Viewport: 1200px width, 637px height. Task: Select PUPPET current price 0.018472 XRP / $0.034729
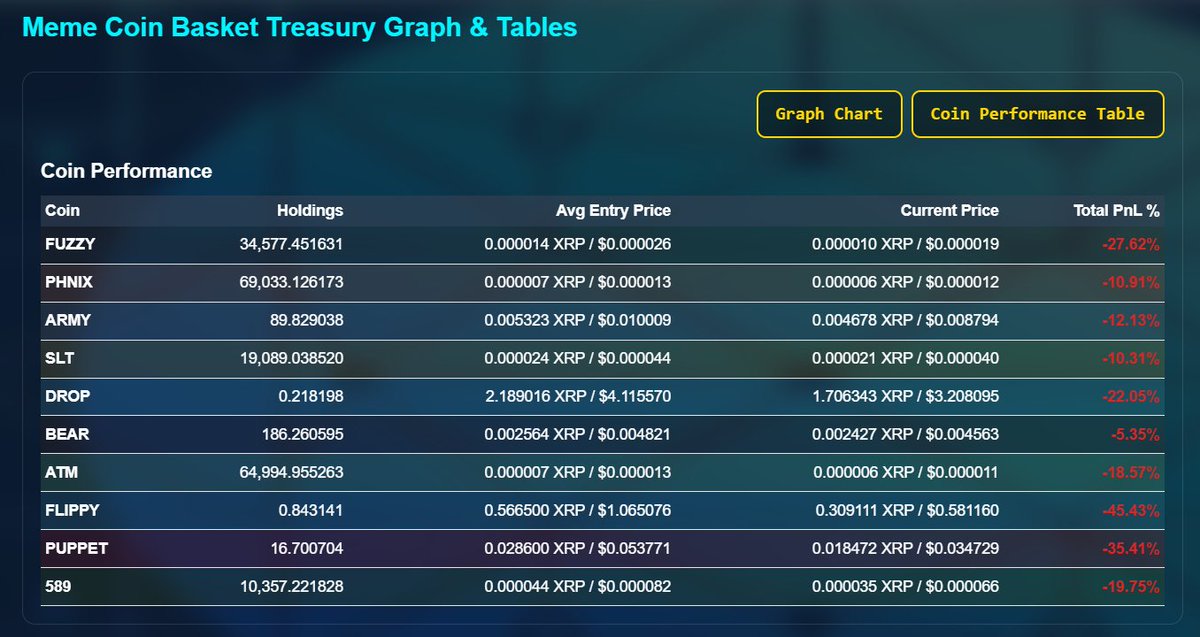[x=906, y=548]
